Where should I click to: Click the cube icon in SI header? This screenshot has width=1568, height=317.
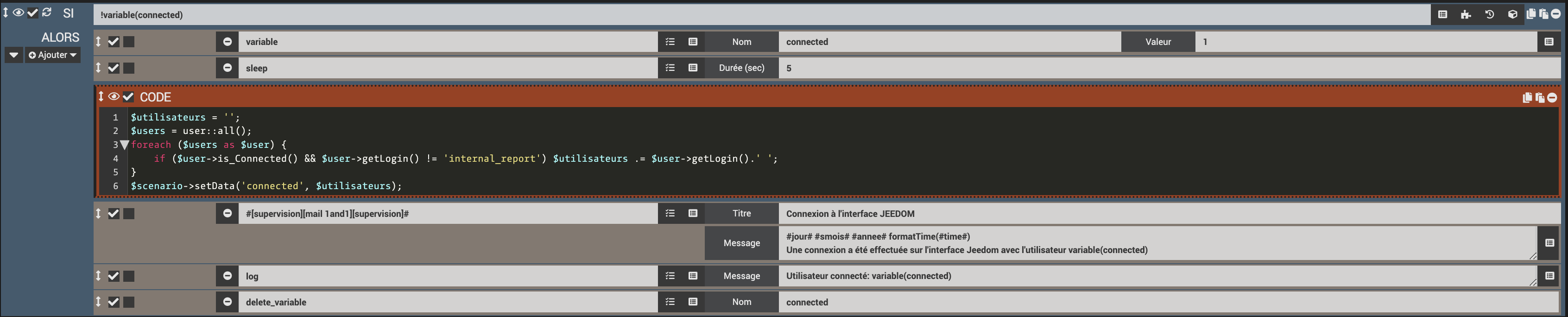pyautogui.click(x=1512, y=15)
